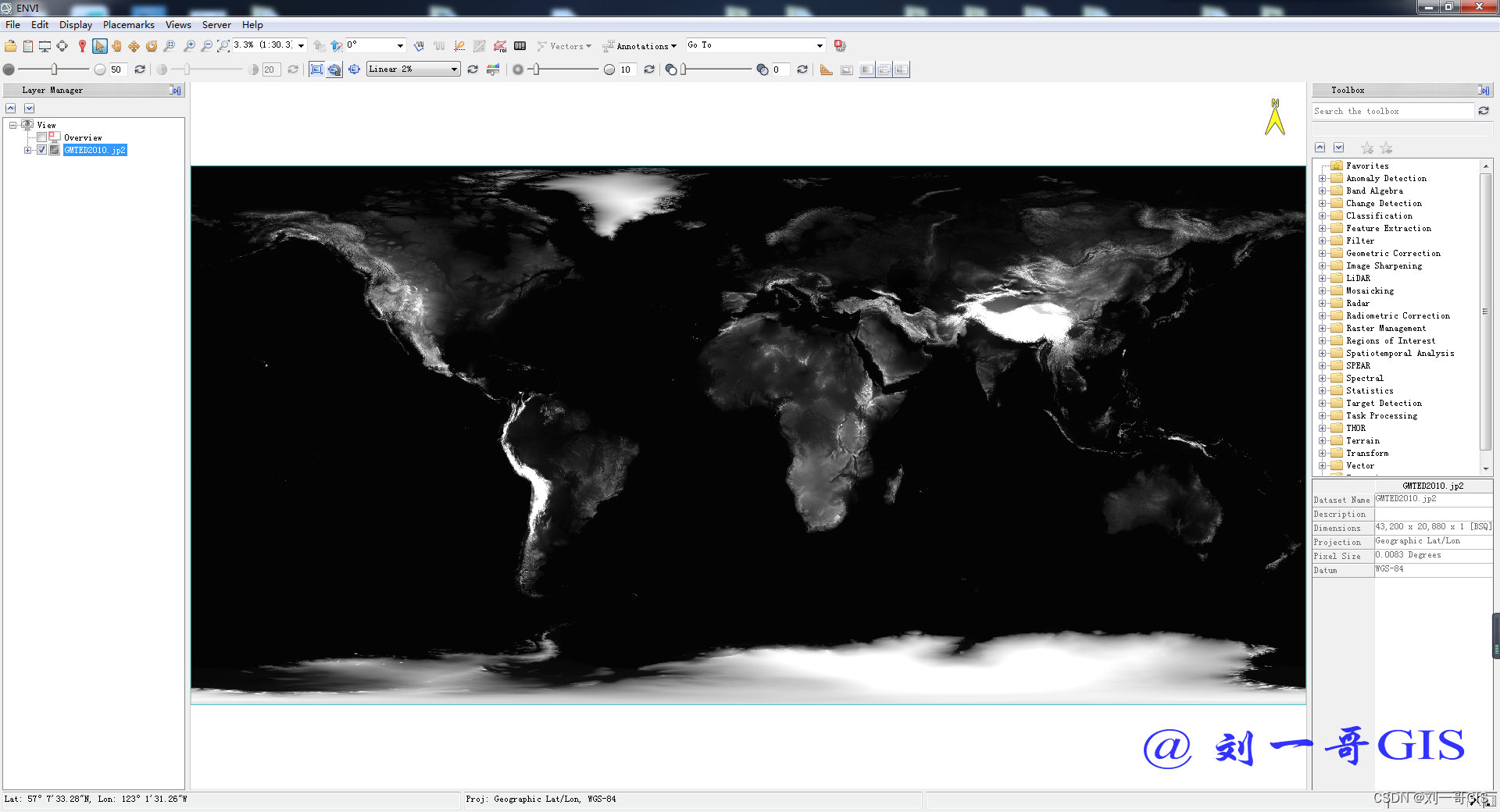
Task: Select the Pan hand tool
Action: pos(116,46)
